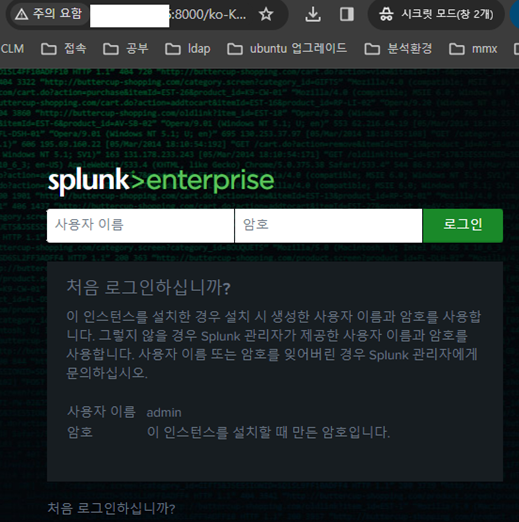Click the security warning triangle icon
The width and height of the screenshot is (519, 522).
22,14
